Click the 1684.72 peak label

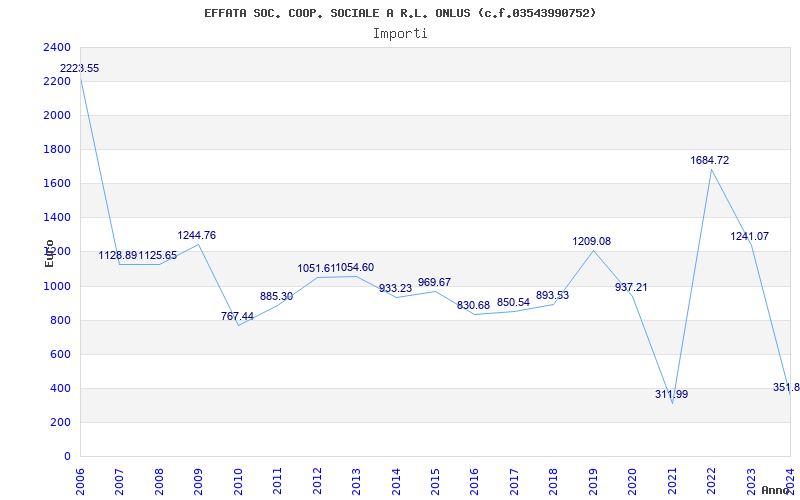710,160
